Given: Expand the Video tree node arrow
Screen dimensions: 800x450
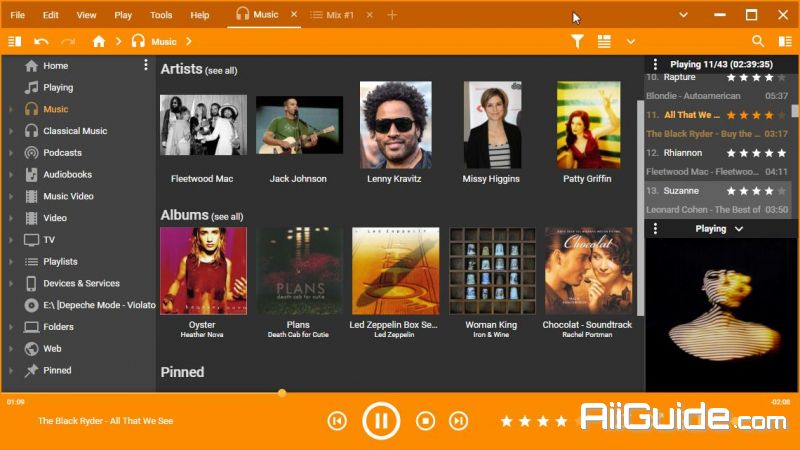Looking at the screenshot, I should pyautogui.click(x=11, y=218).
